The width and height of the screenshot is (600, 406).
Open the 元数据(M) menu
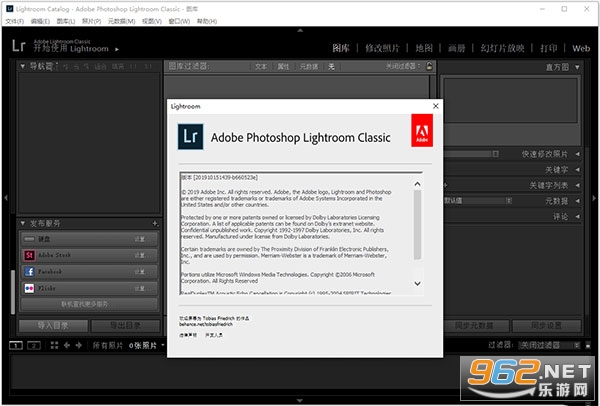(121, 21)
